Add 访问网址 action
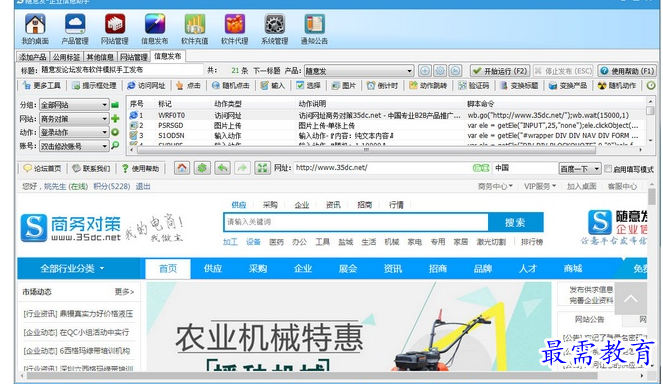The width and height of the screenshot is (663, 384). pos(146,85)
